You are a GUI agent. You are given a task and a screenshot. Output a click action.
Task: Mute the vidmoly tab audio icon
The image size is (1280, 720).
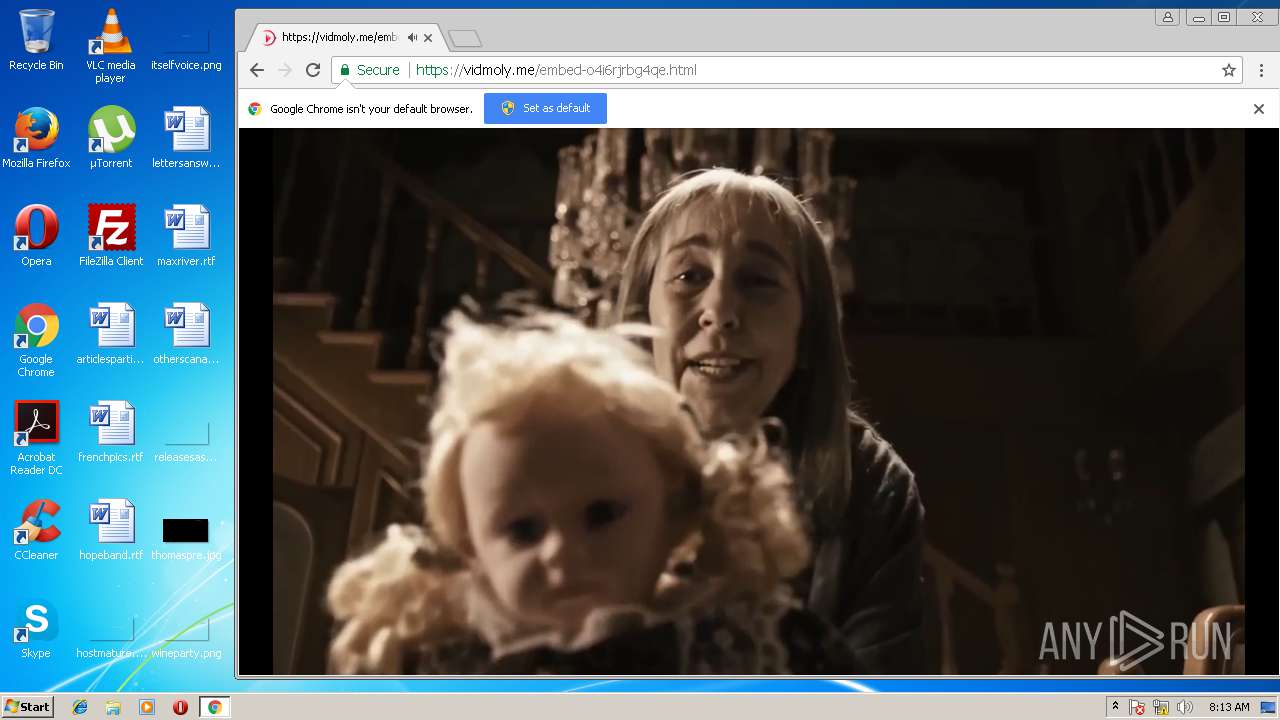(x=412, y=38)
